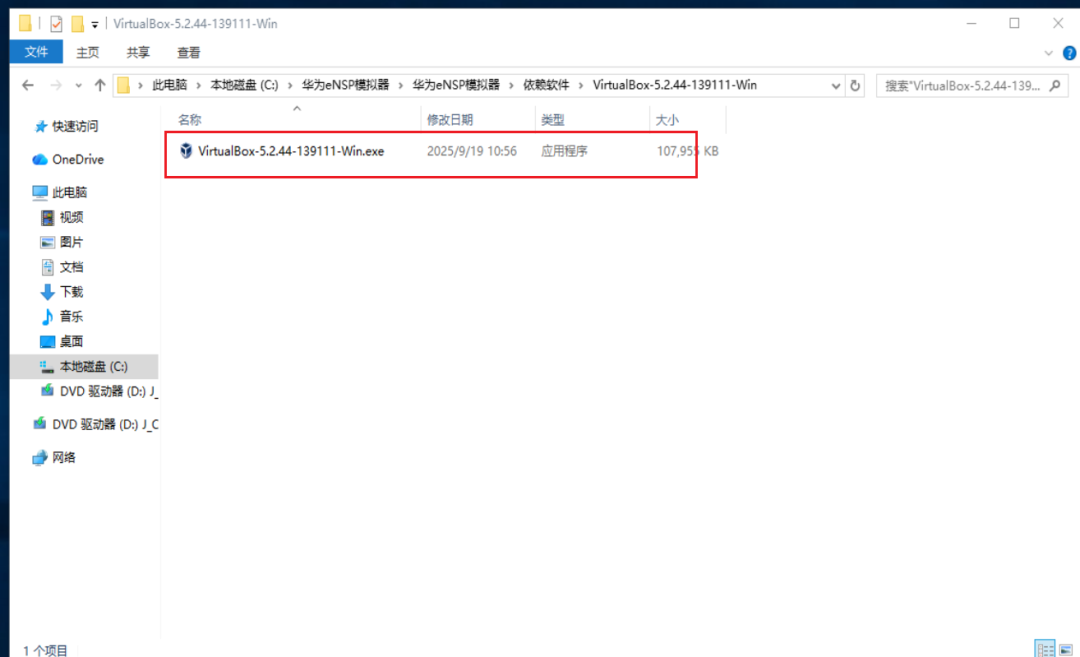The height and width of the screenshot is (657, 1080).
Task: Switch to the 主页 ribbon tab
Action: (x=87, y=52)
